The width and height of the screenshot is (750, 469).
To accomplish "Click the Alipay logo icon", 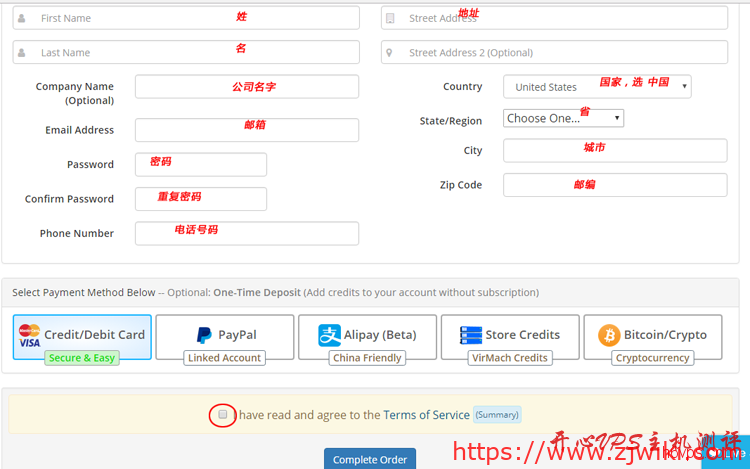I will [330, 335].
